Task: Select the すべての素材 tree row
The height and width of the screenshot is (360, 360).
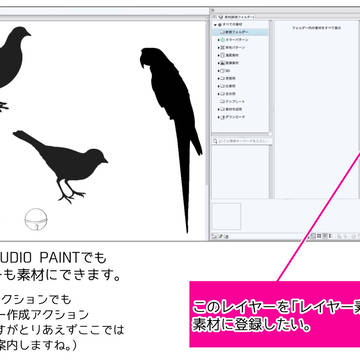Action: coord(240,25)
